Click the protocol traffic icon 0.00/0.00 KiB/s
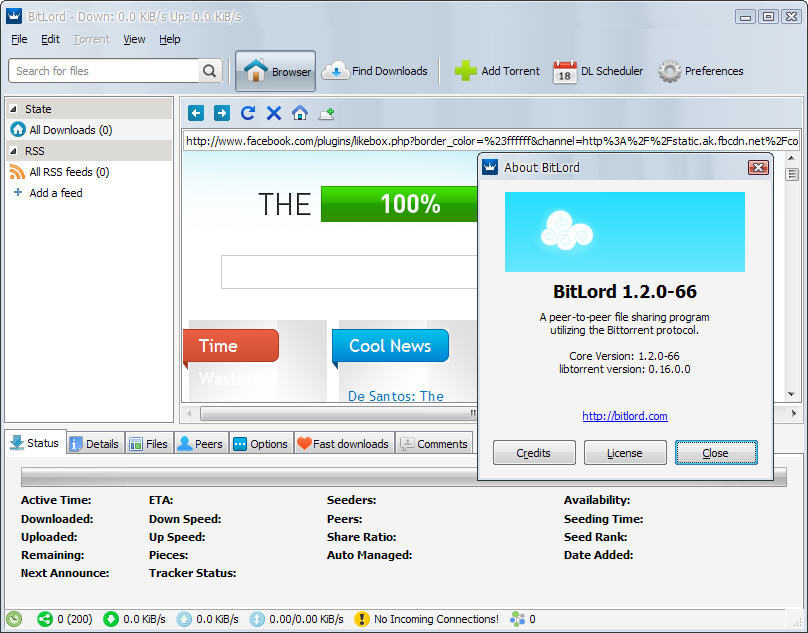The image size is (808, 633). (x=257, y=619)
